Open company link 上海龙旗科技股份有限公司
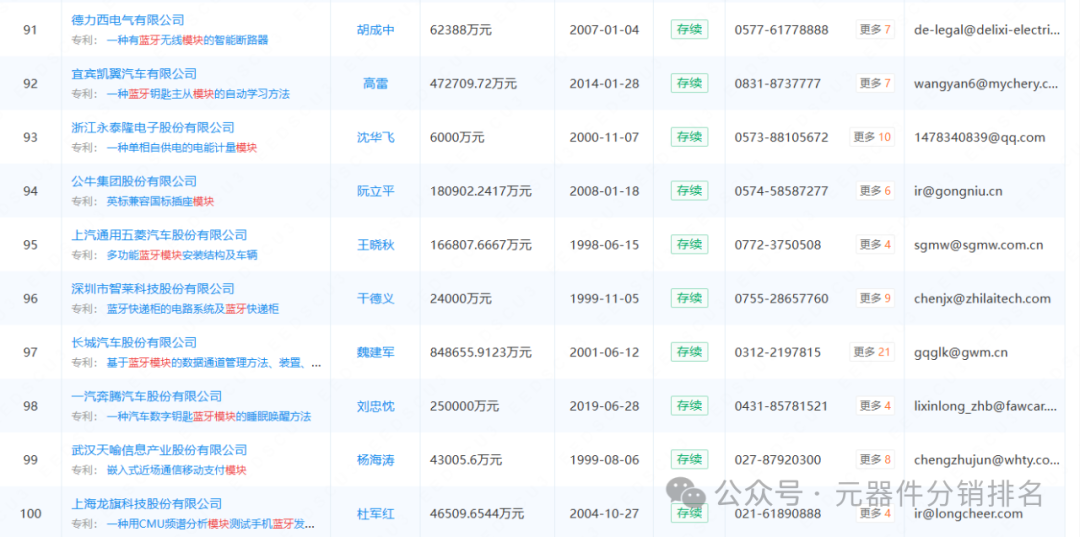The image size is (1080, 537). (x=147, y=504)
